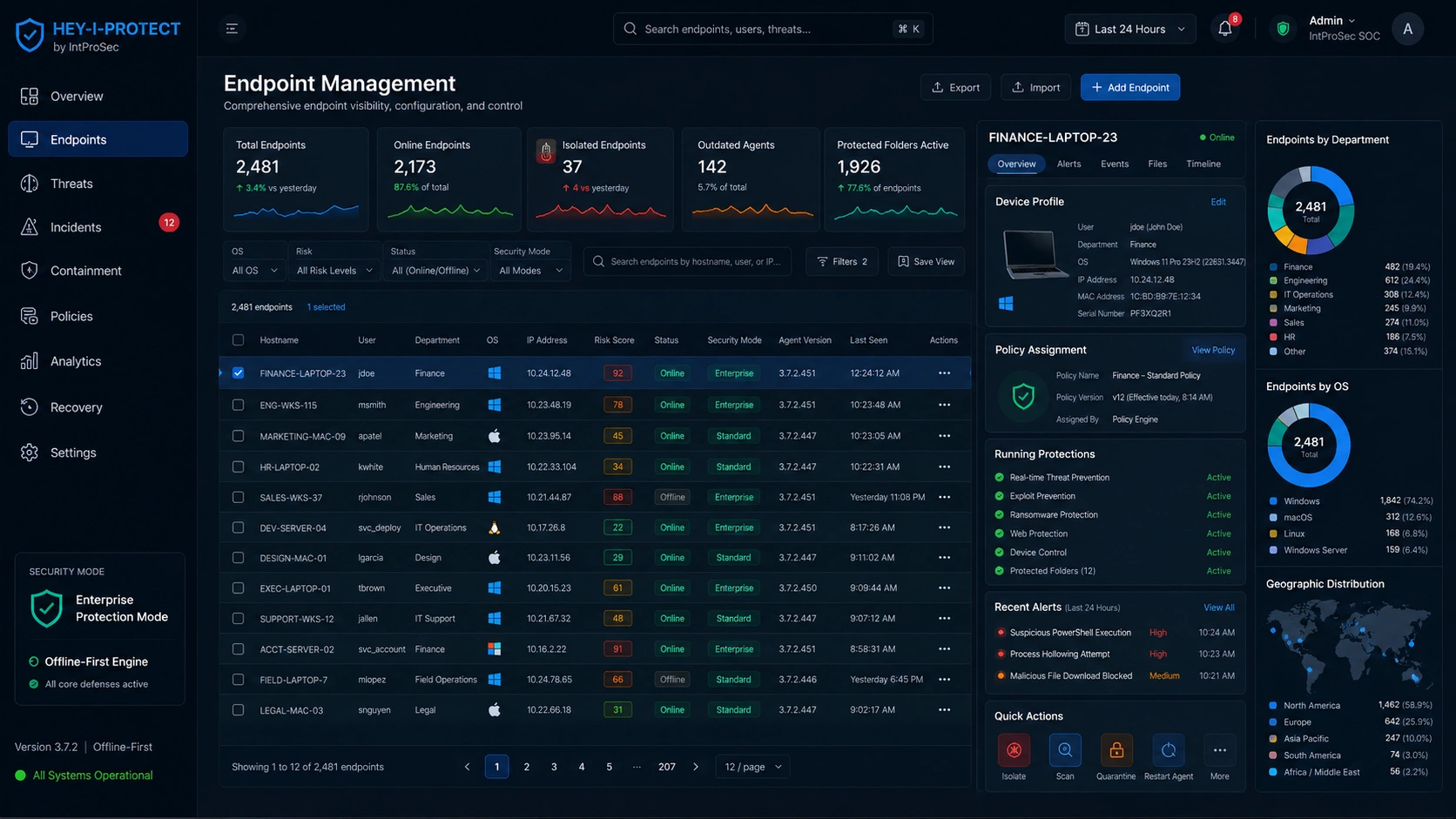The height and width of the screenshot is (819, 1456).
Task: Open the Alerts tab in device panel
Action: [1068, 164]
